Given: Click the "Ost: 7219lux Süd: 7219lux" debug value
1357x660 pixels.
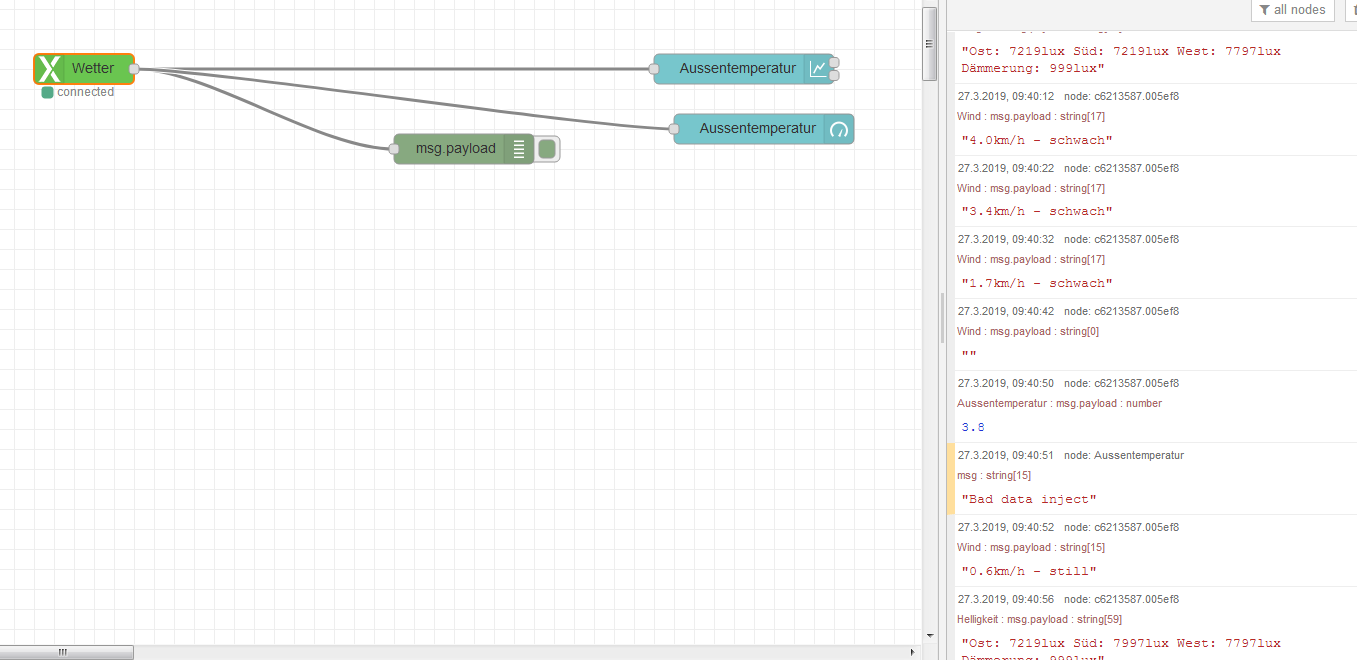Looking at the screenshot, I should coord(1120,59).
